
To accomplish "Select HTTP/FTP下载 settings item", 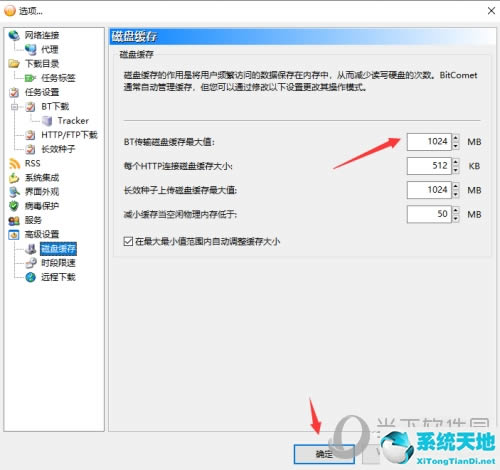I will coord(69,135).
